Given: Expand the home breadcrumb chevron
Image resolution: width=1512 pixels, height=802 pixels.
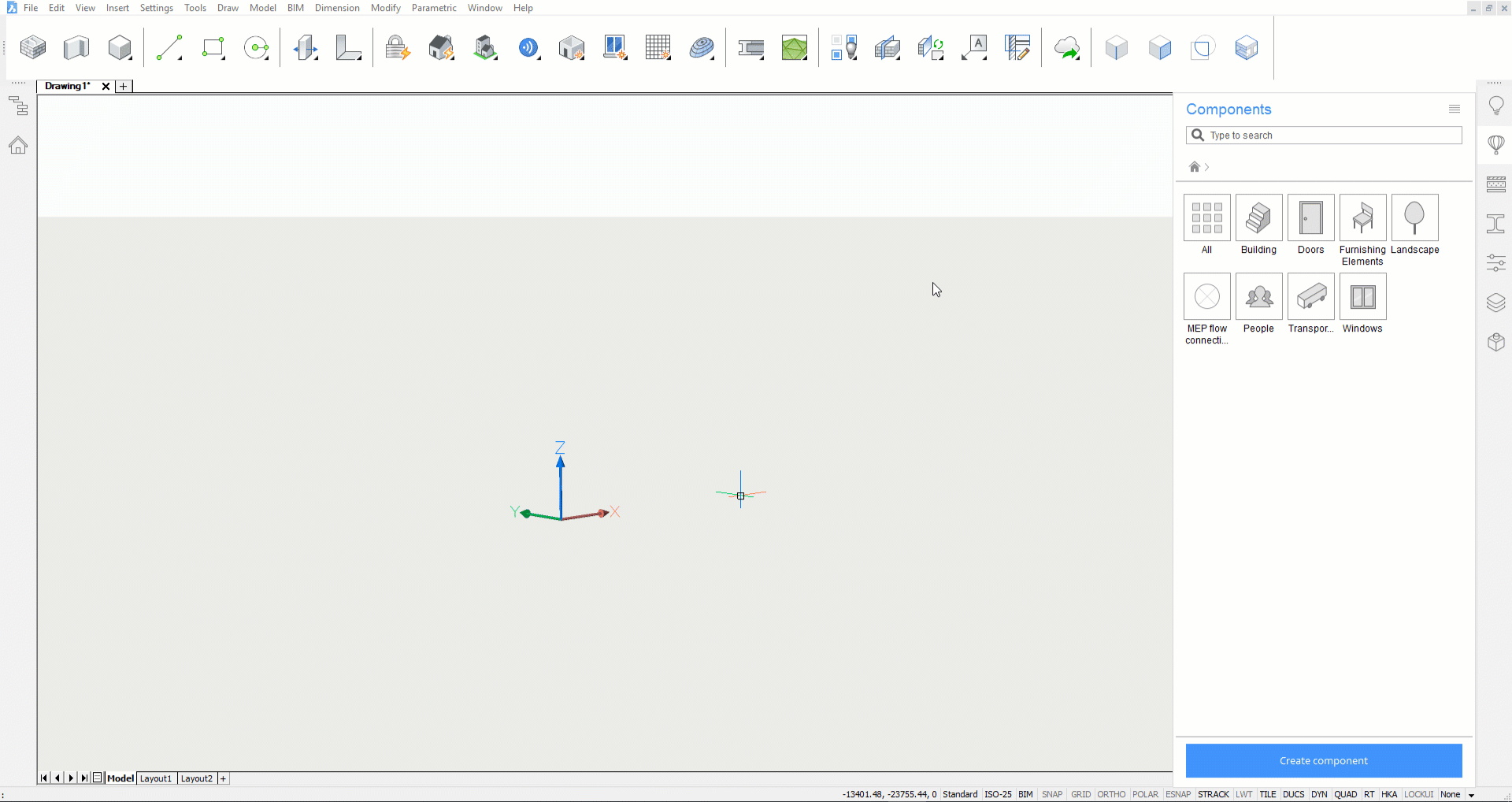Looking at the screenshot, I should (1206, 167).
